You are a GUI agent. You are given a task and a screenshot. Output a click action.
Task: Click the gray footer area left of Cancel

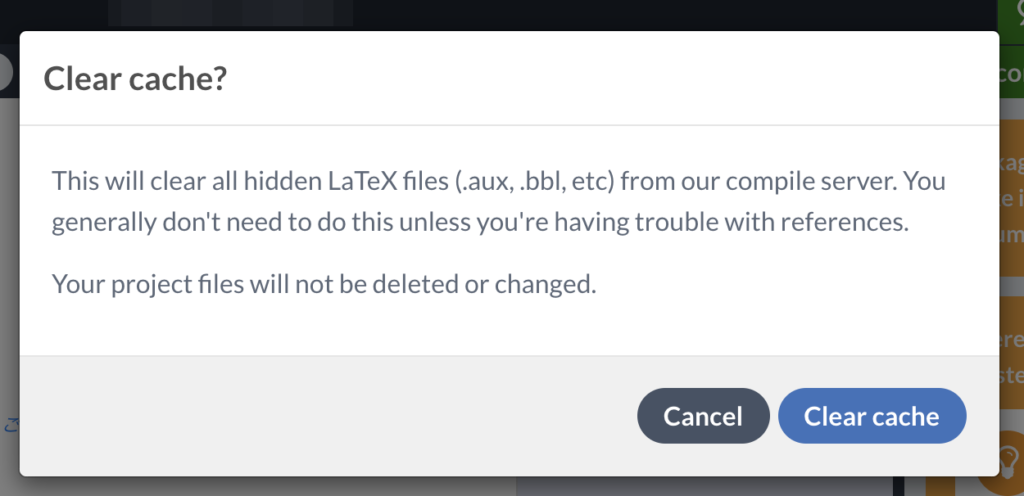coord(320,415)
